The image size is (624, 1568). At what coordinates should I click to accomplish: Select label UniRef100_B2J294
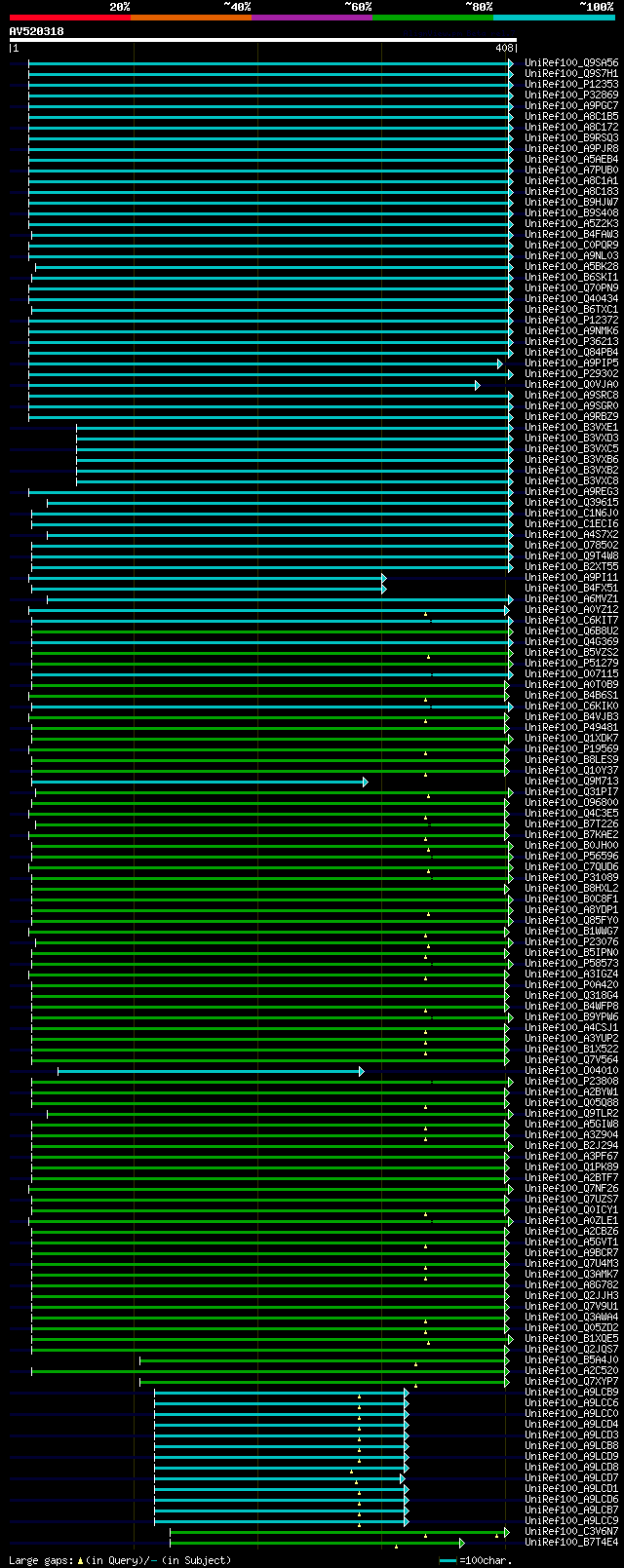click(571, 1145)
